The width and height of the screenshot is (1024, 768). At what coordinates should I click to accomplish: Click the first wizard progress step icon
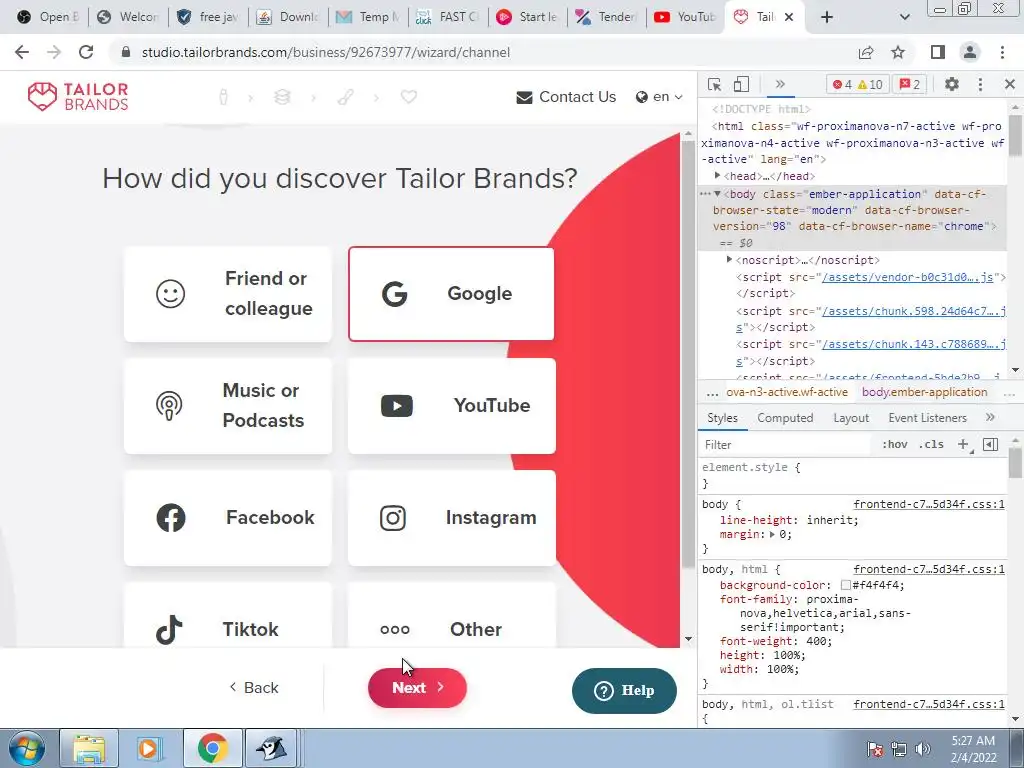point(223,97)
